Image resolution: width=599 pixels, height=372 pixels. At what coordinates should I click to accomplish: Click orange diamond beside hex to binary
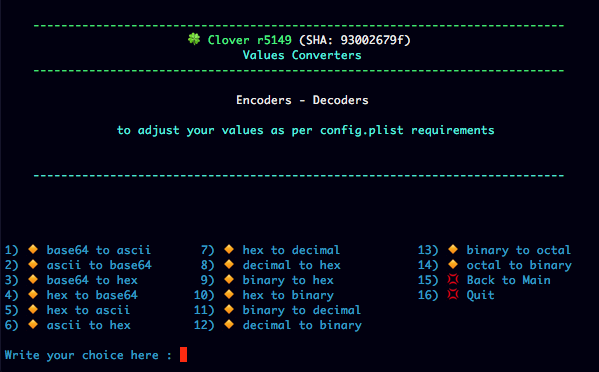pyautogui.click(x=229, y=294)
